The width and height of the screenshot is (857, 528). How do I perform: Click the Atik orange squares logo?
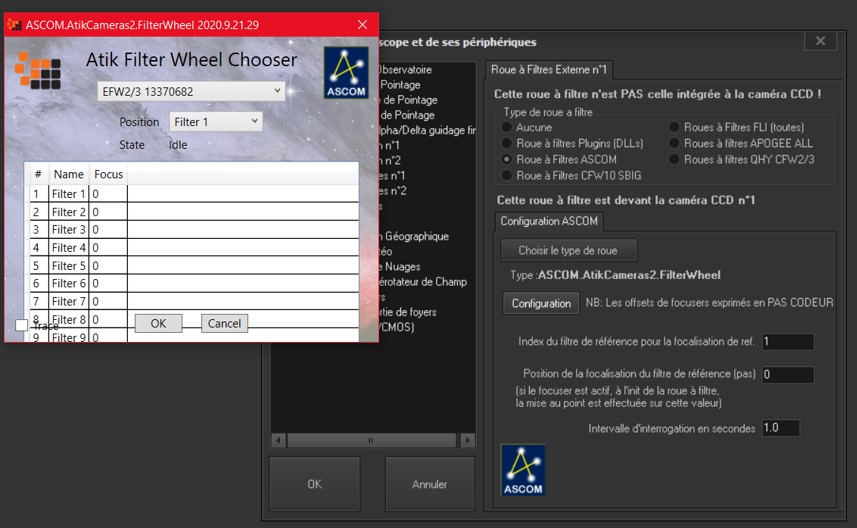38,70
